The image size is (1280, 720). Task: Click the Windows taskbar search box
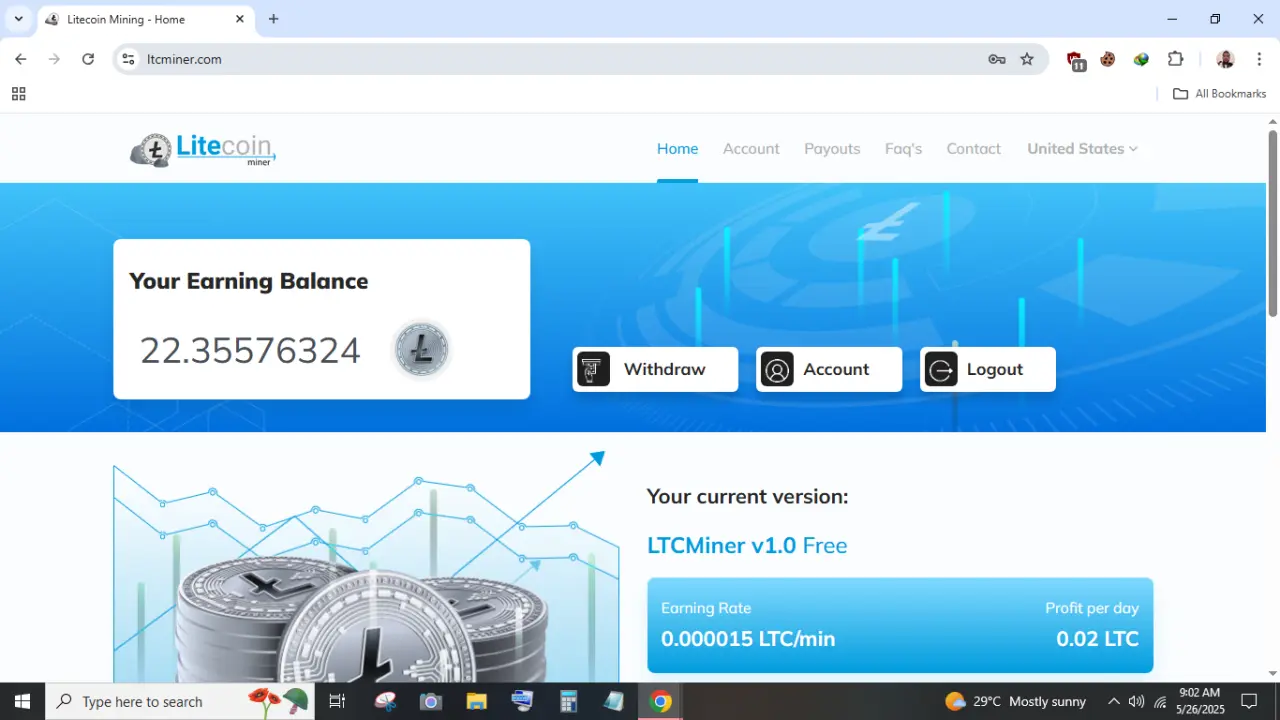point(180,701)
